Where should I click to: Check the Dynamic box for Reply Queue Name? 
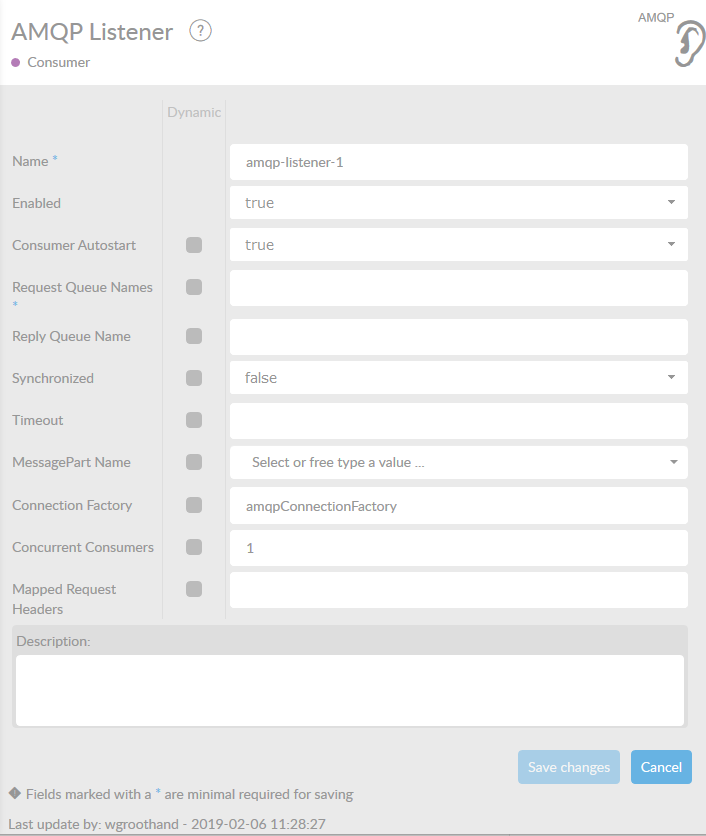pos(194,336)
